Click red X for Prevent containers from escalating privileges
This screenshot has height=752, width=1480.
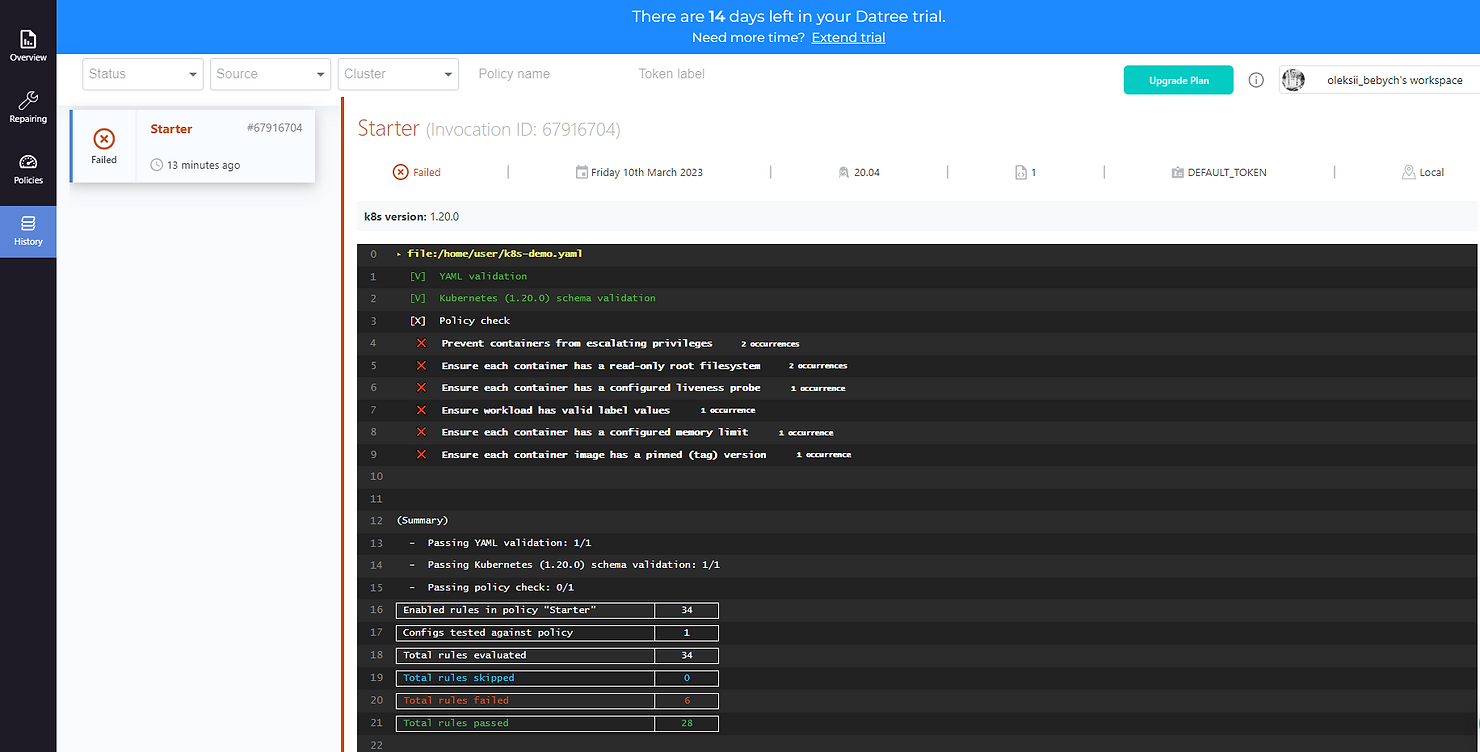421,343
